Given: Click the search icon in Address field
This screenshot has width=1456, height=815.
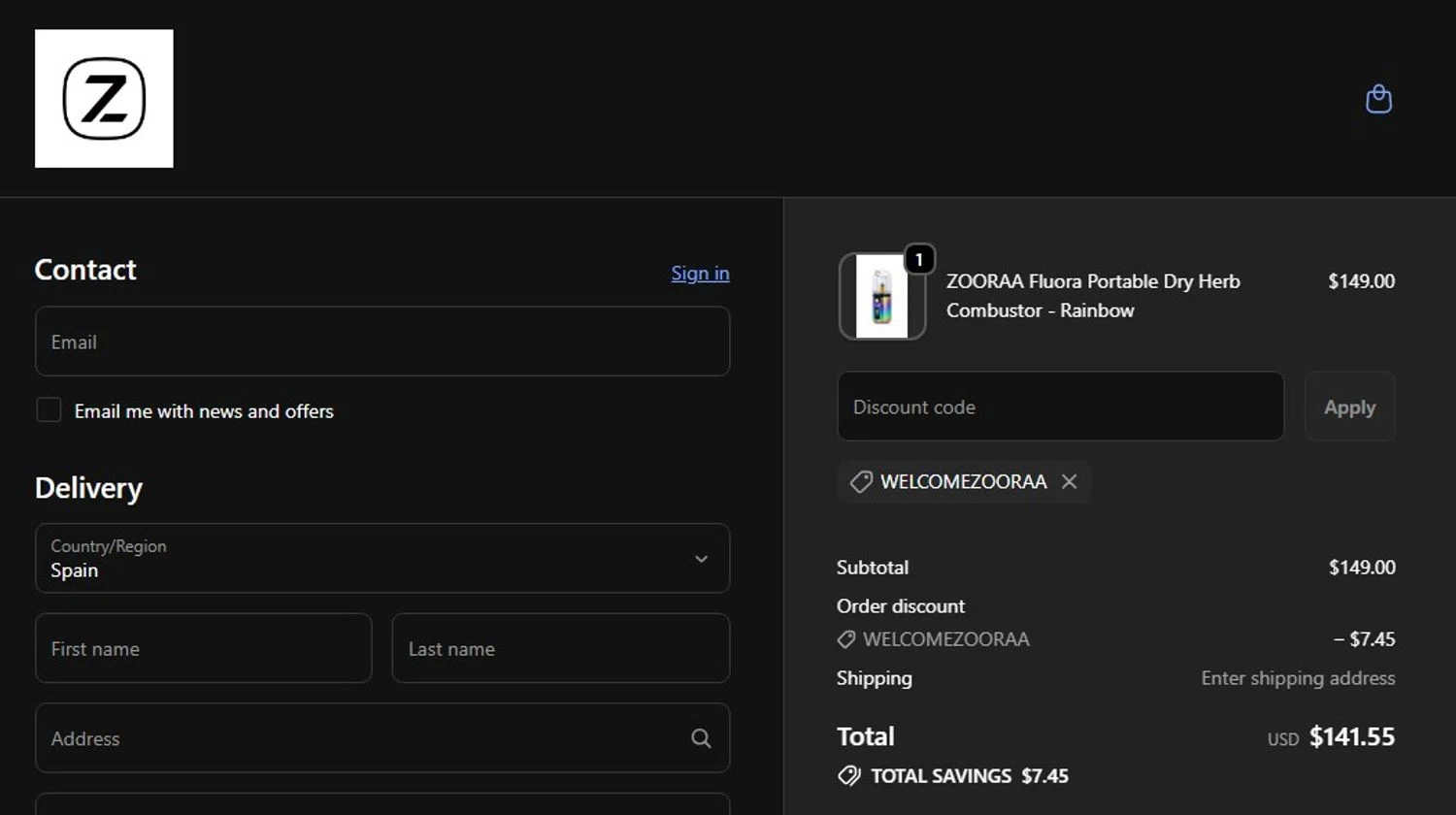Looking at the screenshot, I should coord(701,738).
